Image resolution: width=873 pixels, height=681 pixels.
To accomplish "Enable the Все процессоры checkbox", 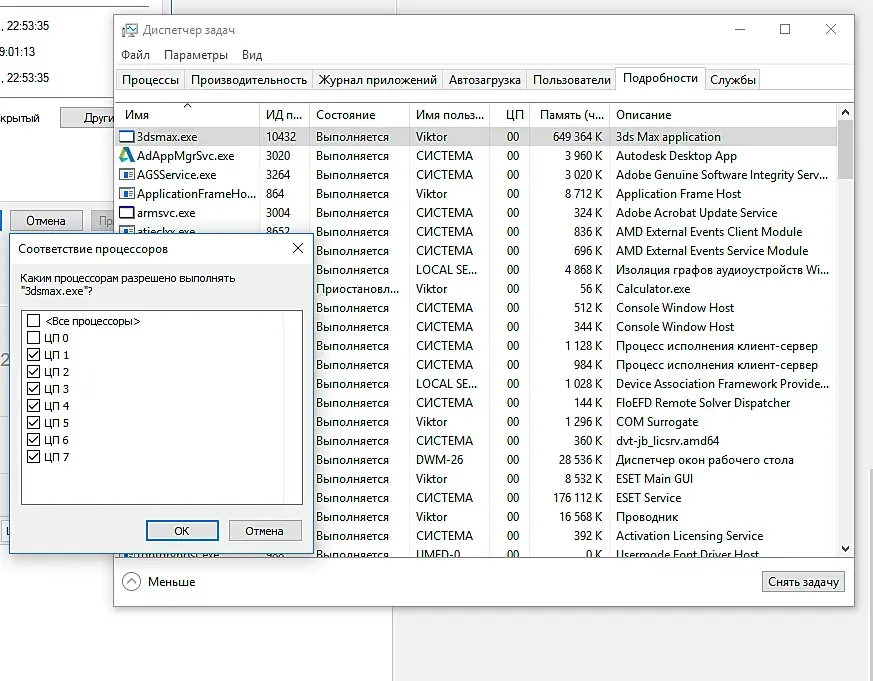I will pyautogui.click(x=34, y=321).
